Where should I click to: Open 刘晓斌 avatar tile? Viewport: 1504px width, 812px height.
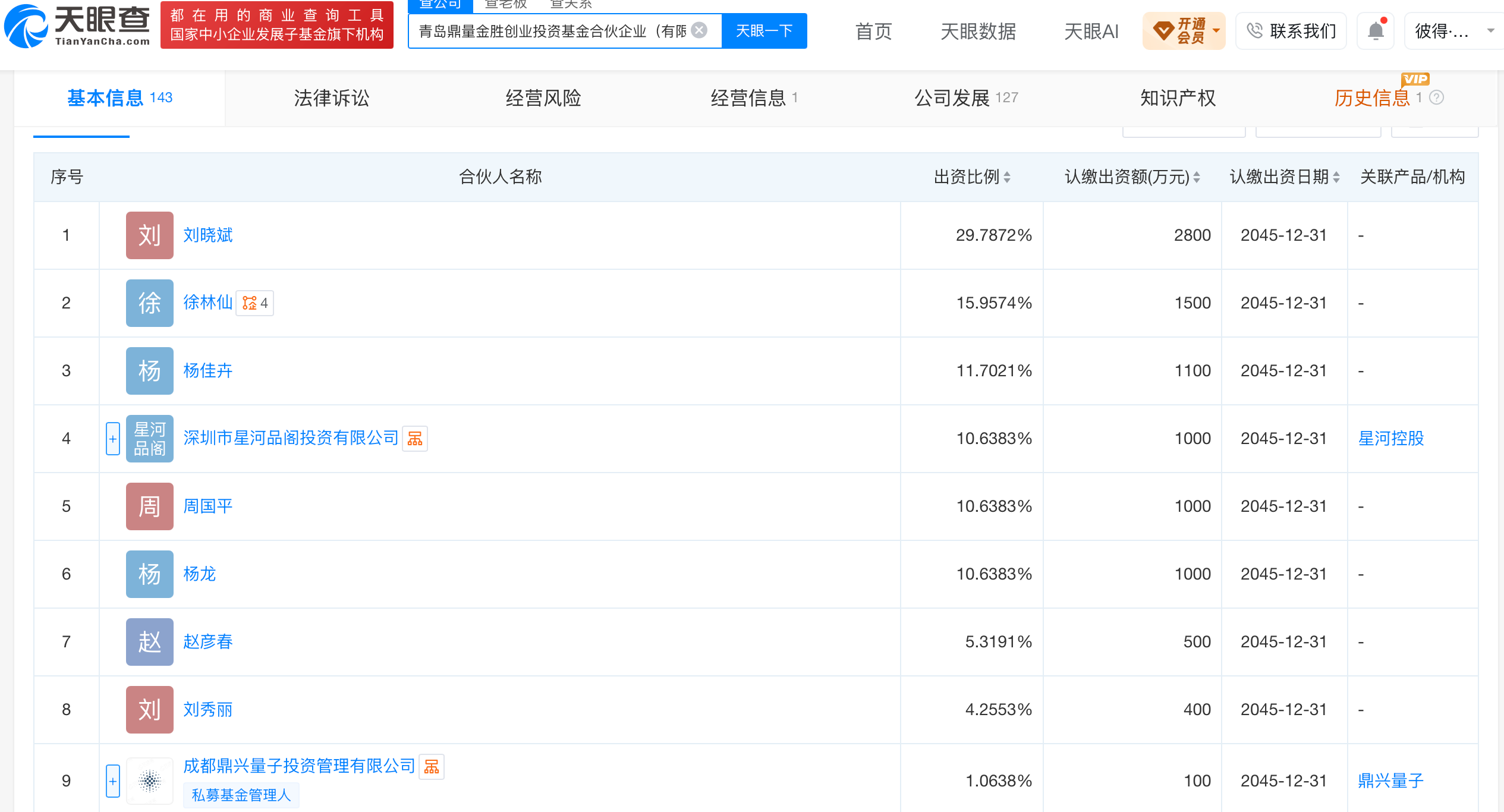click(150, 235)
